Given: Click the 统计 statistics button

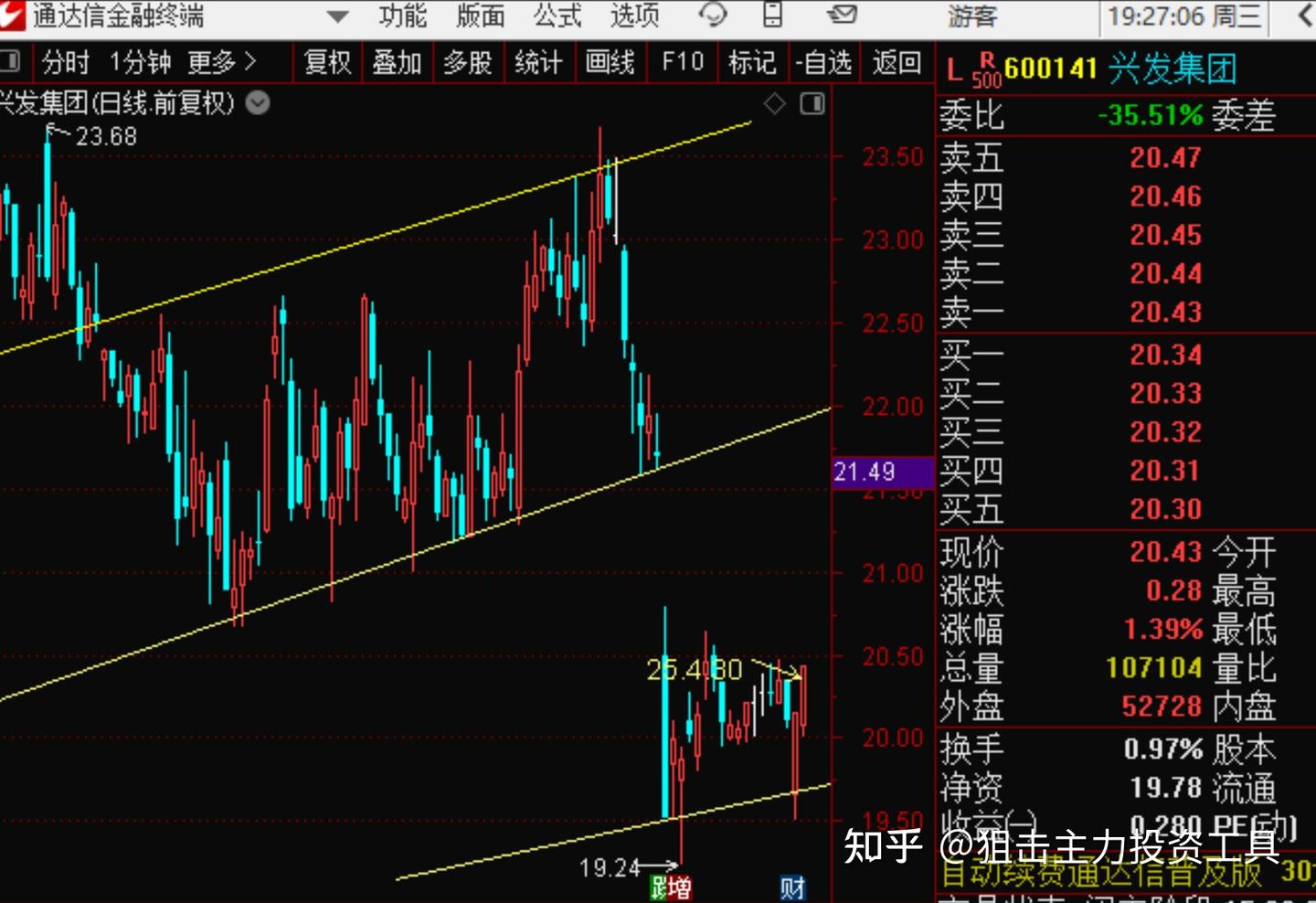Looking at the screenshot, I should [538, 62].
